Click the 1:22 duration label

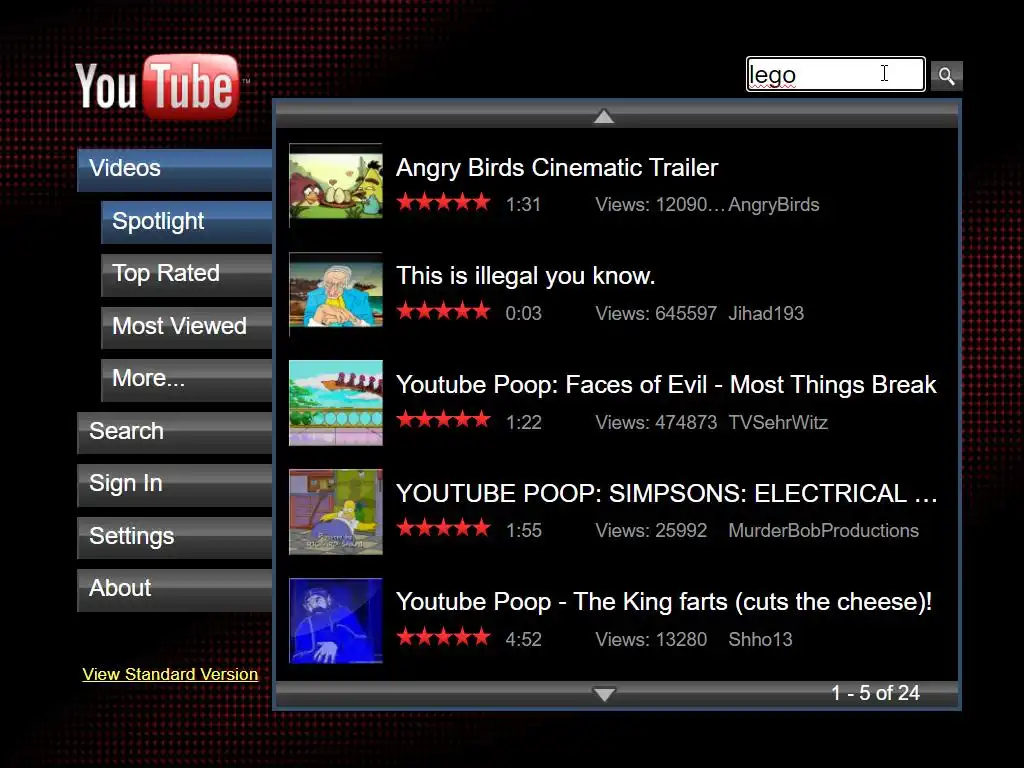pyautogui.click(x=523, y=423)
